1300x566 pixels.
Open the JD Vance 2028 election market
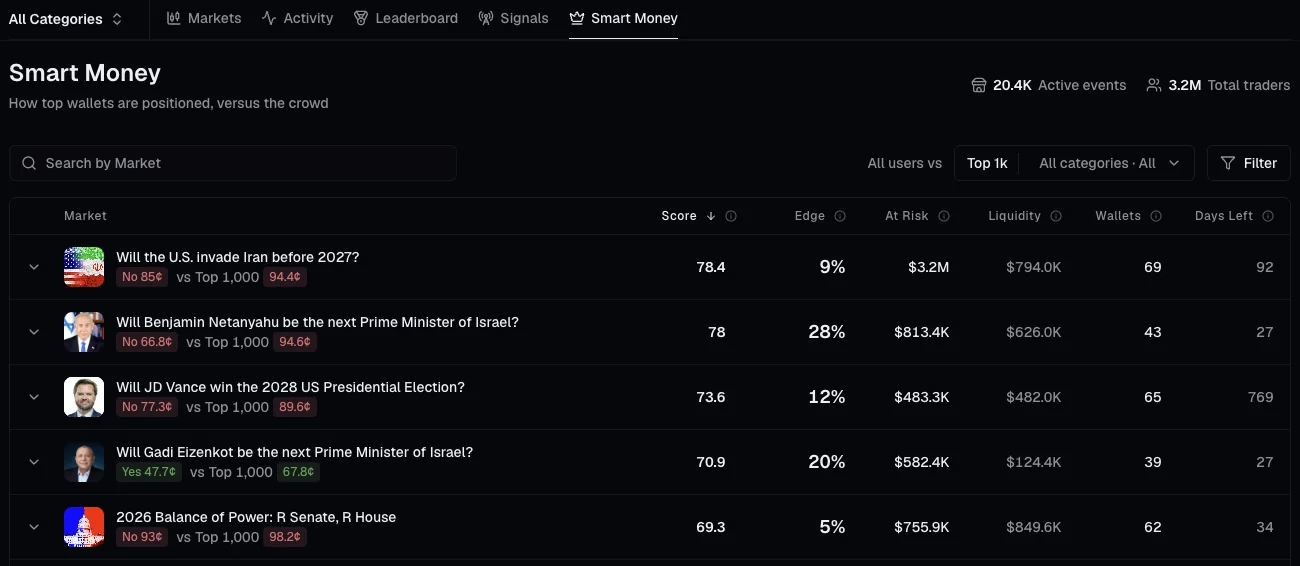click(x=290, y=387)
